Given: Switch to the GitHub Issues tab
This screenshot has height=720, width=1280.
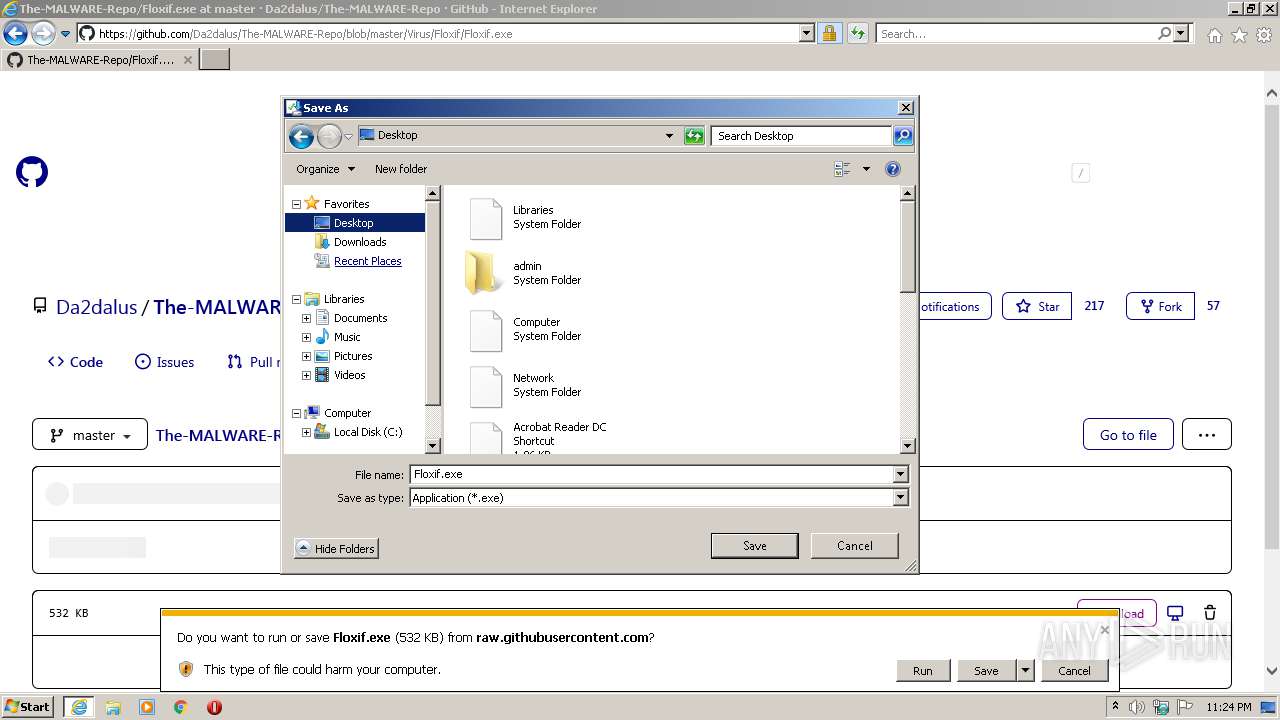Looking at the screenshot, I should 165,362.
